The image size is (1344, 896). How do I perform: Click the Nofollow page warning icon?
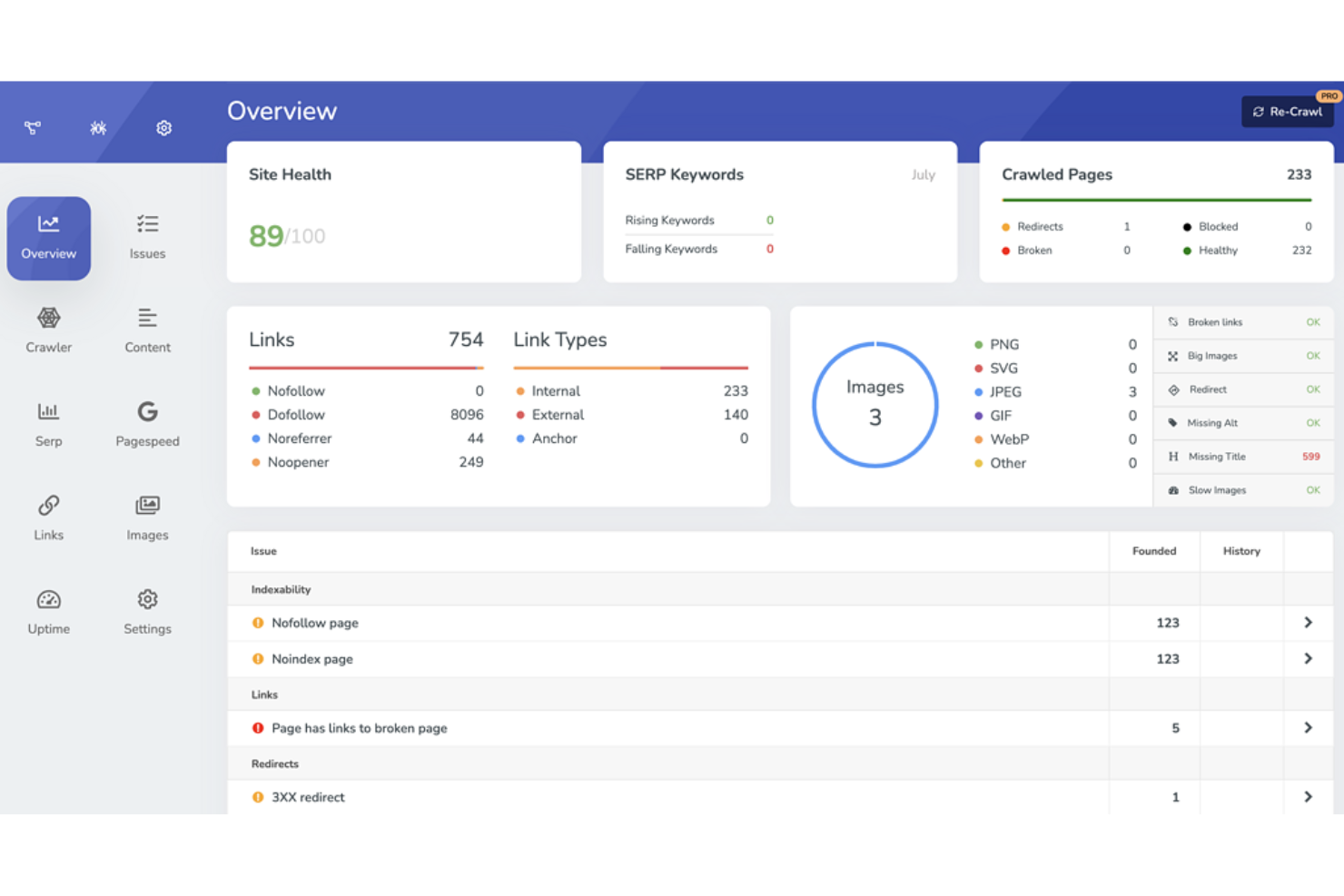pos(258,623)
